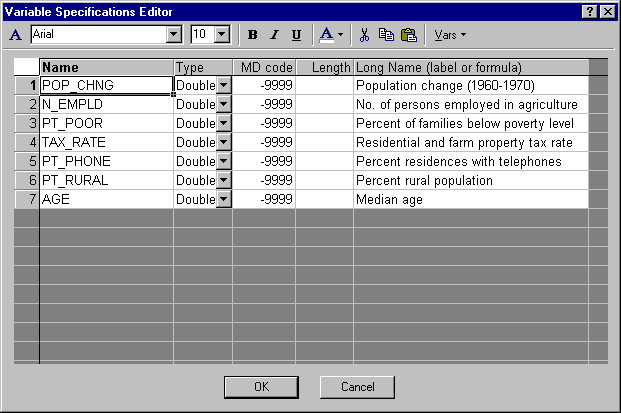This screenshot has height=413, width=621.
Task: Open Type dropdown for N_EMPLD
Action: (224, 104)
